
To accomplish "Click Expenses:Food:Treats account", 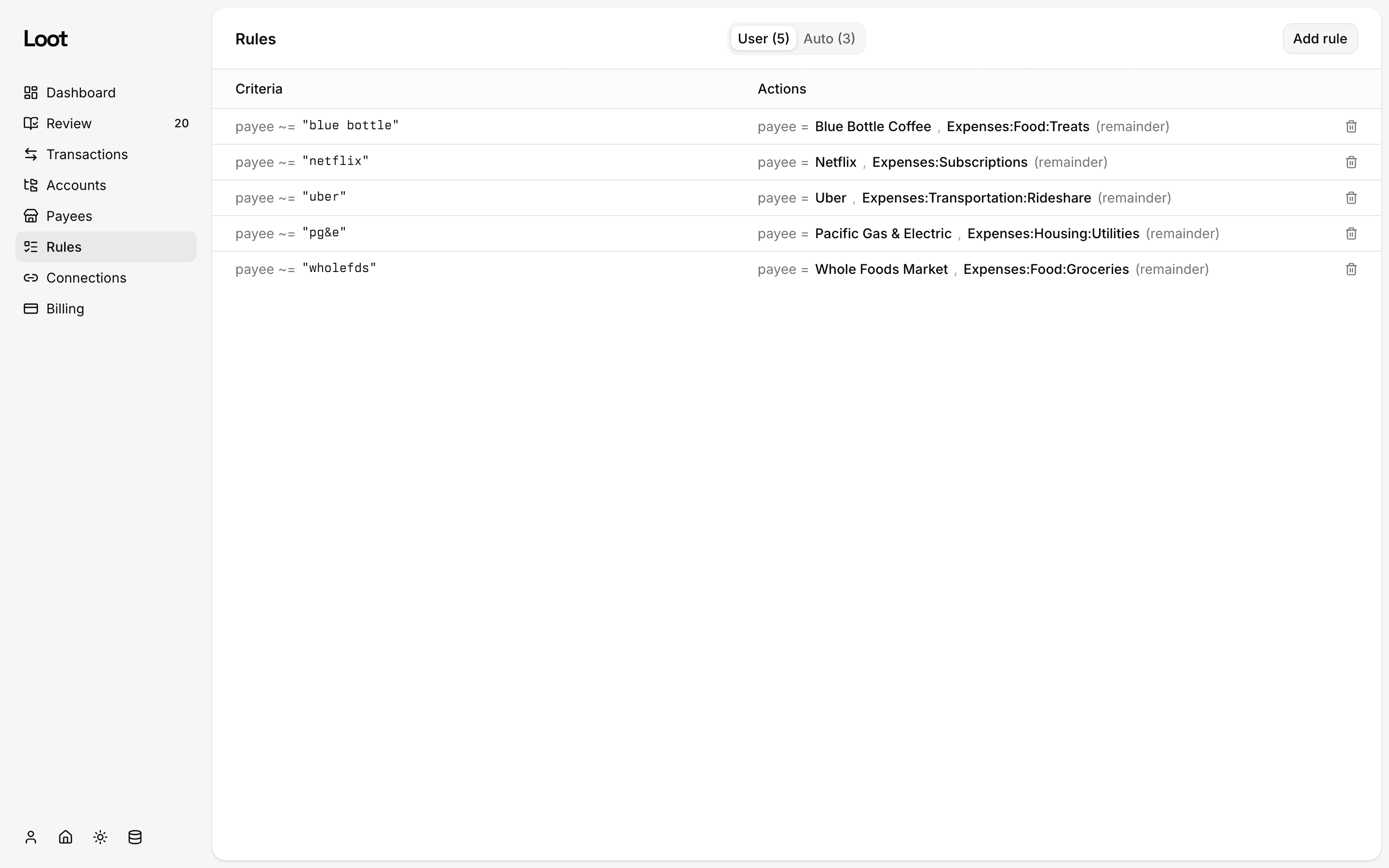I will click(1018, 126).
